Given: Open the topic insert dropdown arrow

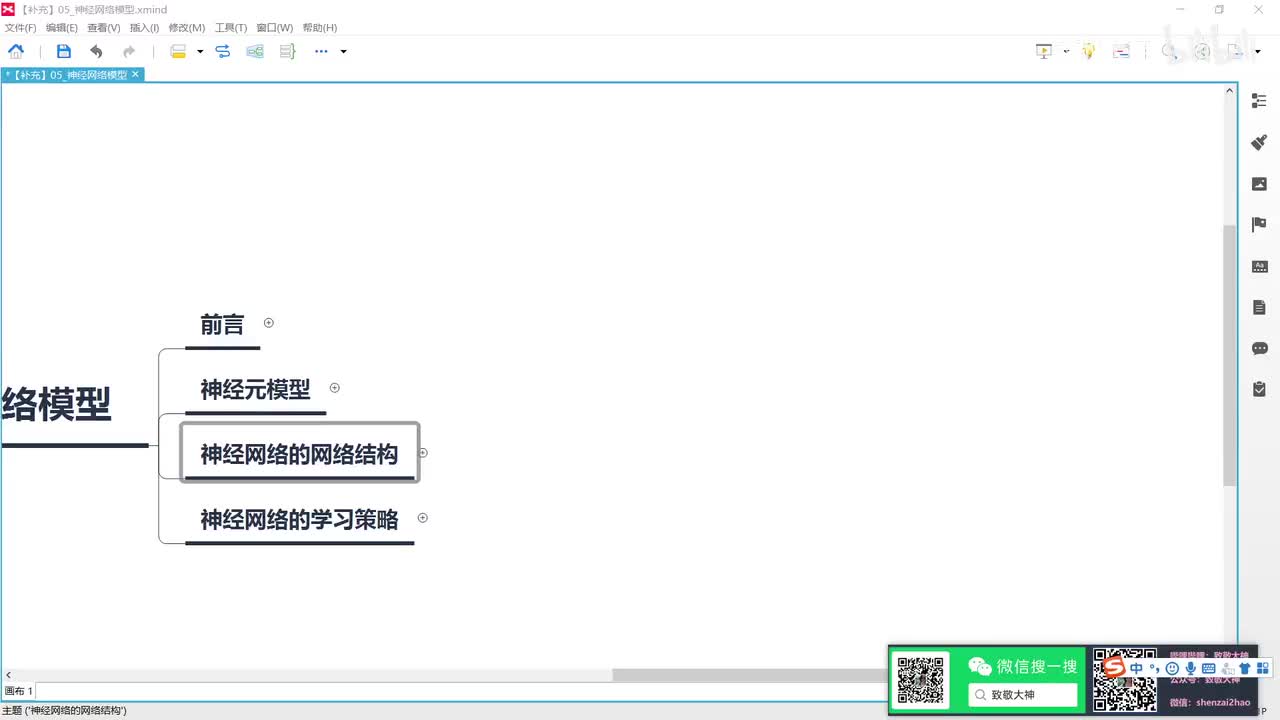Looking at the screenshot, I should [x=200, y=51].
